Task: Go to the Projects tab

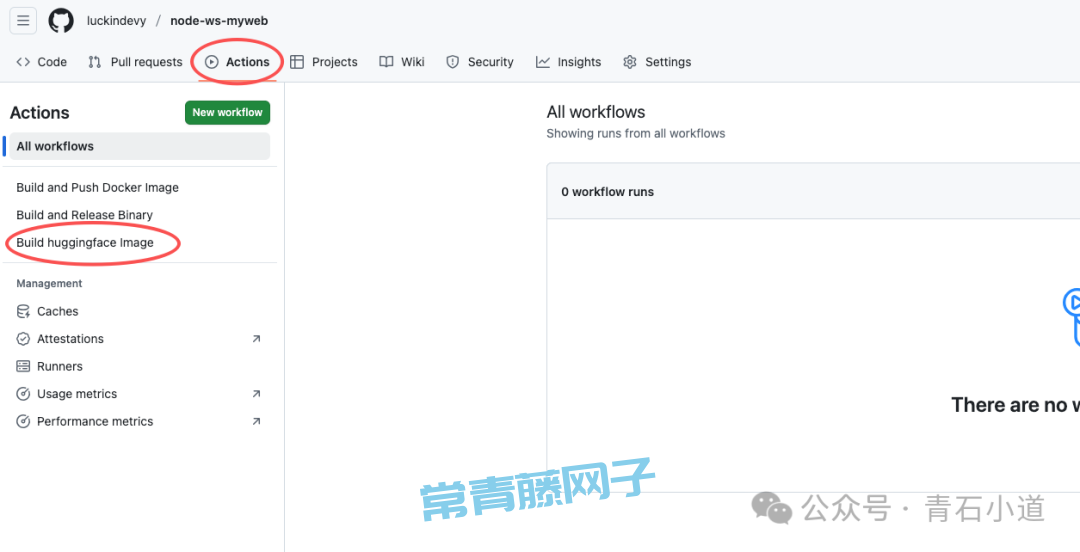Action: (x=324, y=62)
